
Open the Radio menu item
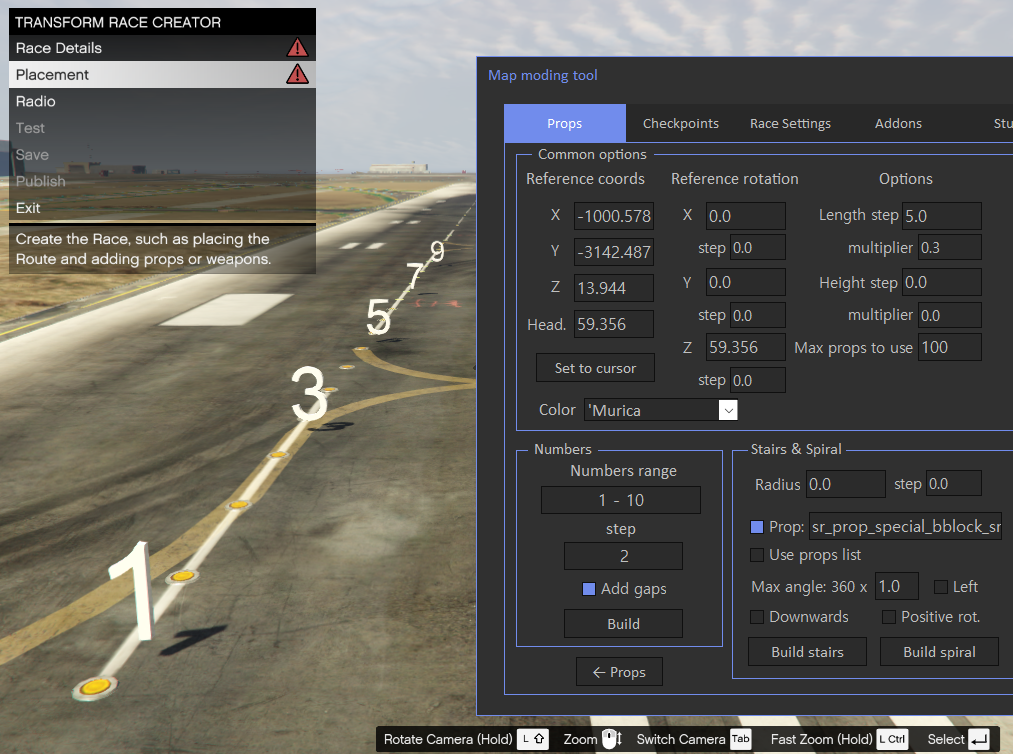coord(162,101)
